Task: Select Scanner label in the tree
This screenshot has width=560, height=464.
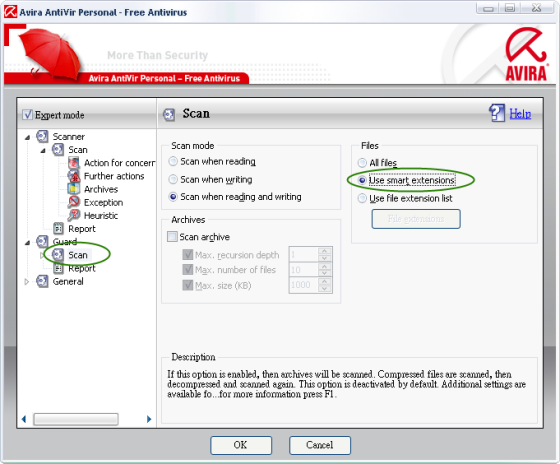Action: click(x=69, y=137)
